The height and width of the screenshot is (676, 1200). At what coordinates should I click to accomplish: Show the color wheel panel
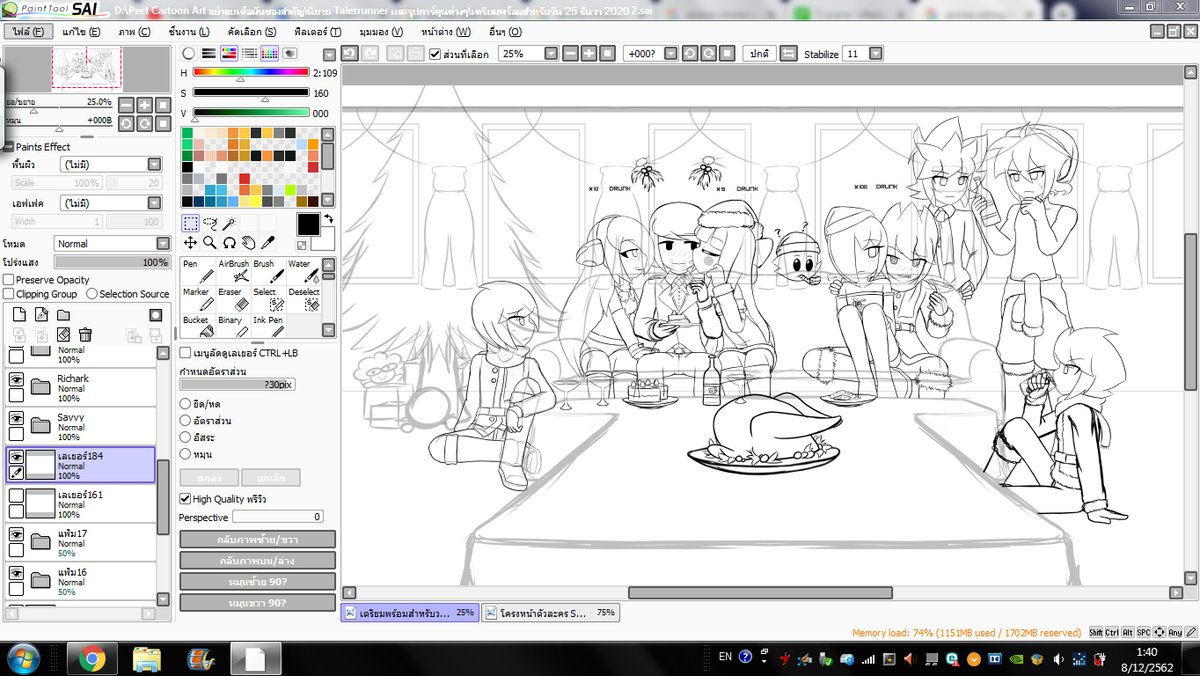188,53
